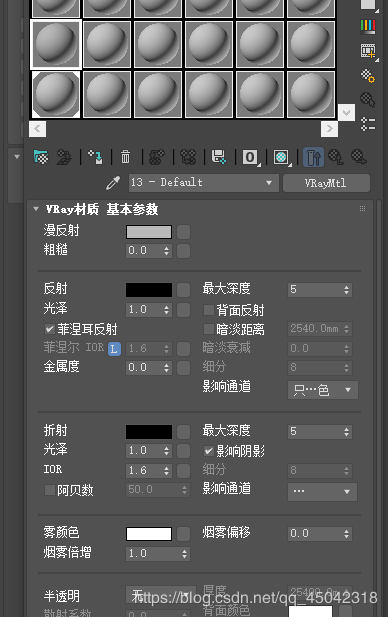Click map button beside 粗糙 value

point(183,251)
